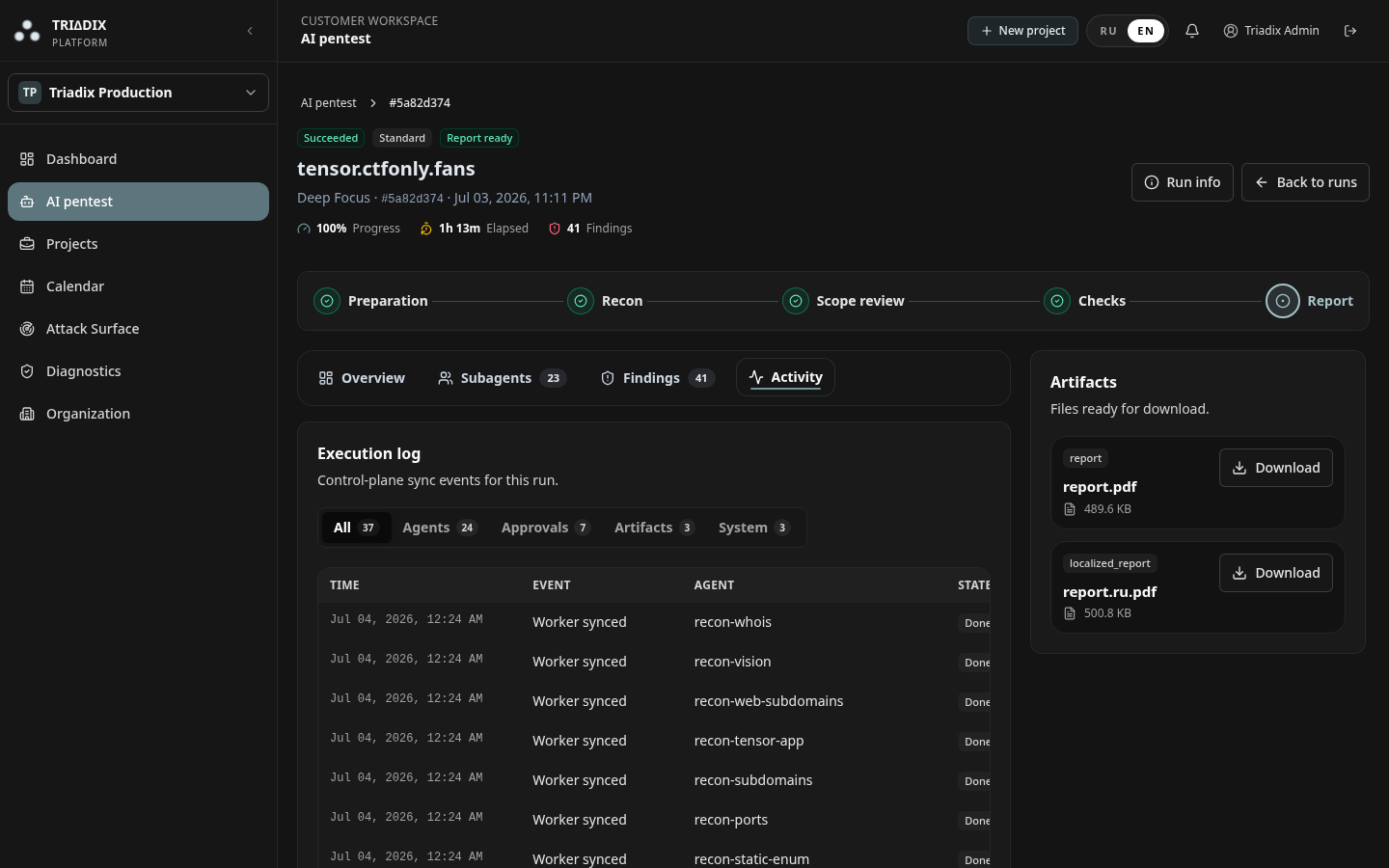This screenshot has height=868, width=1389.
Task: Open the Triadix Production workspace dropdown
Action: (x=138, y=93)
